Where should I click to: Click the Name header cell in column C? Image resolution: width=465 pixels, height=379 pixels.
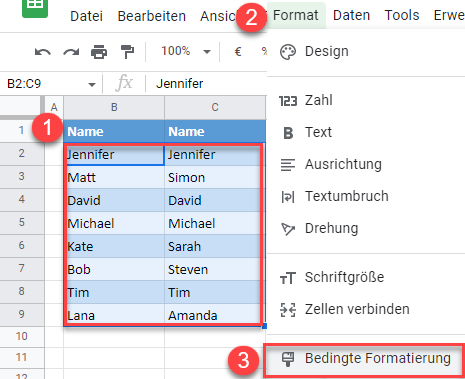[215, 131]
